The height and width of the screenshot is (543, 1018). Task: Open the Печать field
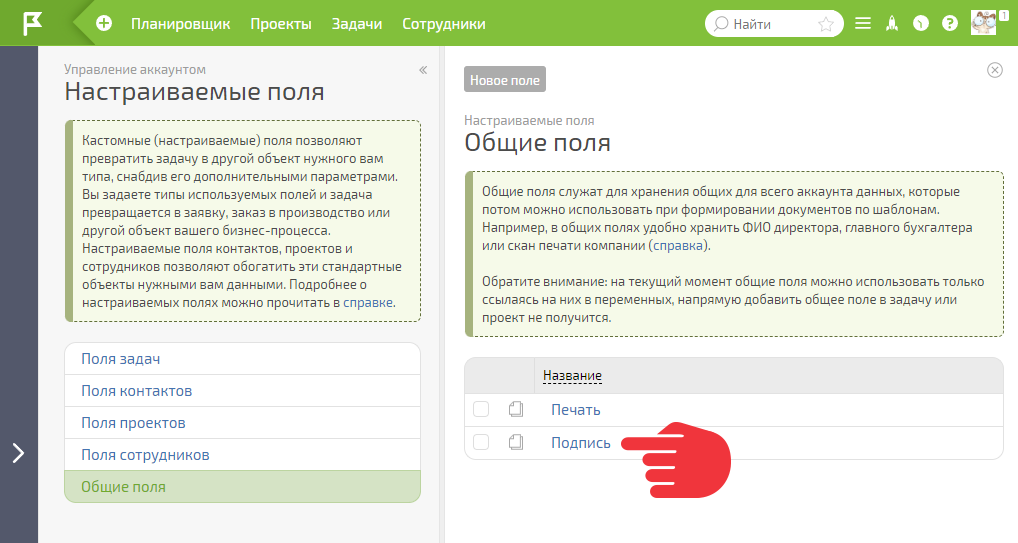tap(575, 410)
